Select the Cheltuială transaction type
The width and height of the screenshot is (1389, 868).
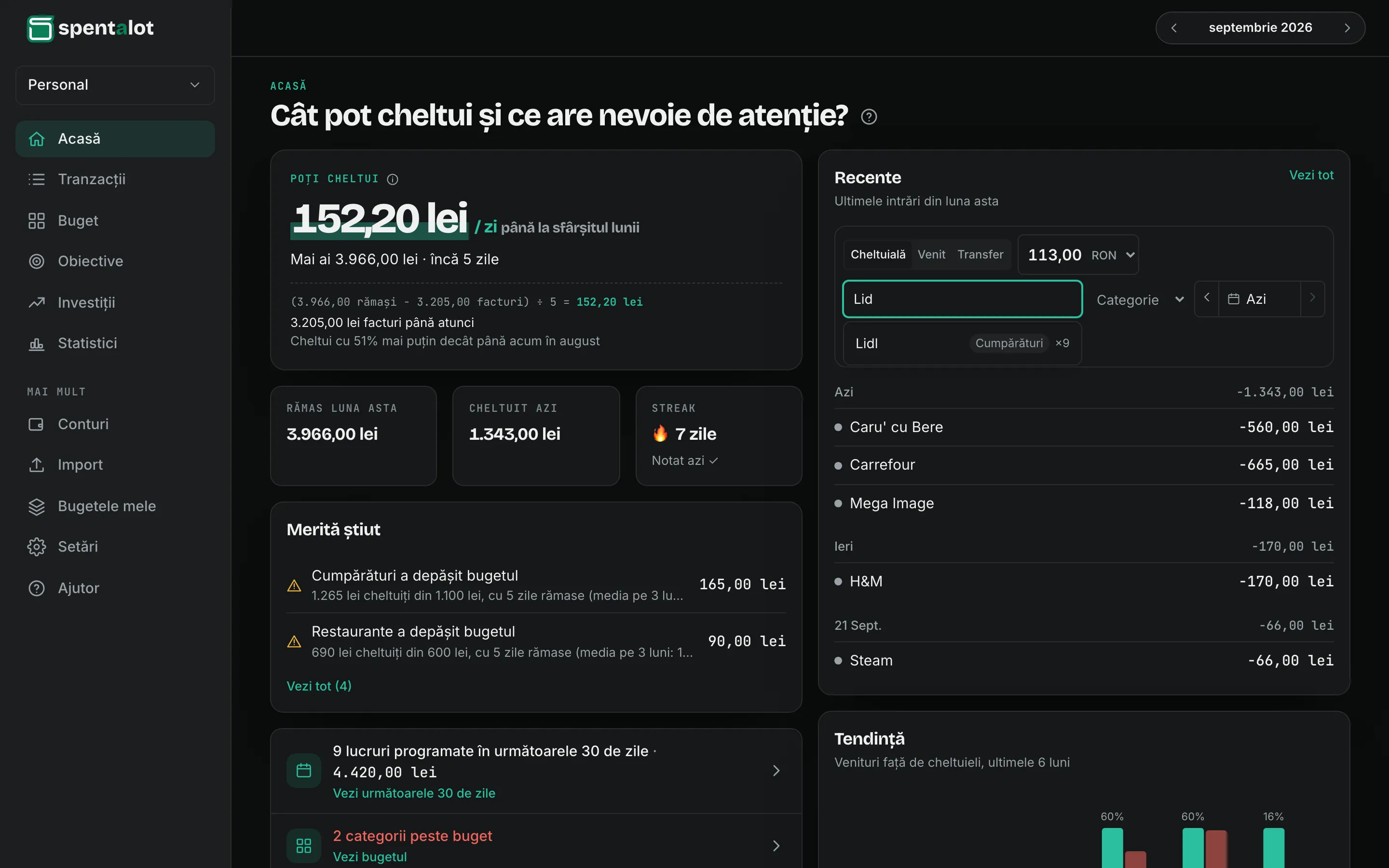(878, 254)
